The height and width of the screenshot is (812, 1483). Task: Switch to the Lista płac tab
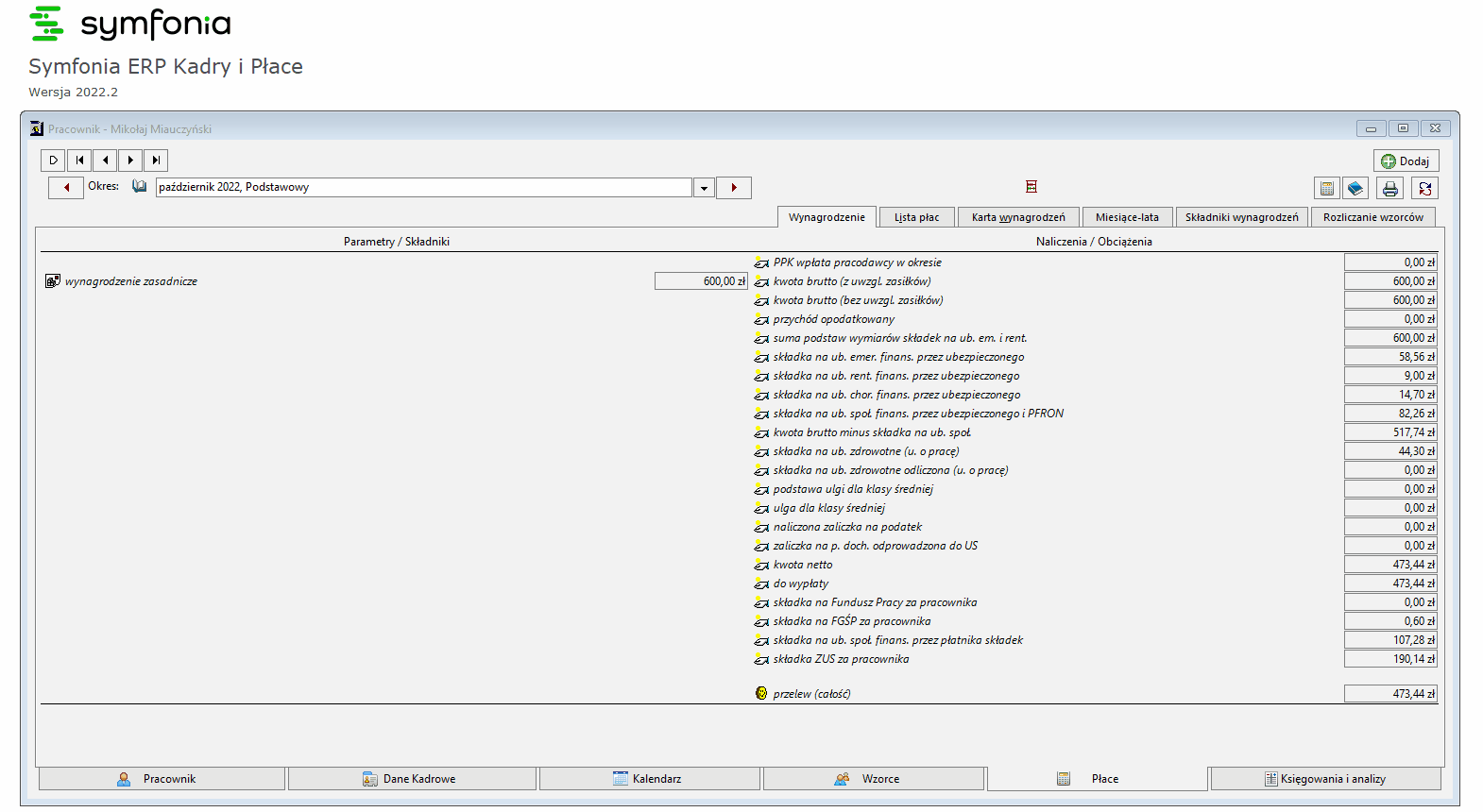point(916,217)
